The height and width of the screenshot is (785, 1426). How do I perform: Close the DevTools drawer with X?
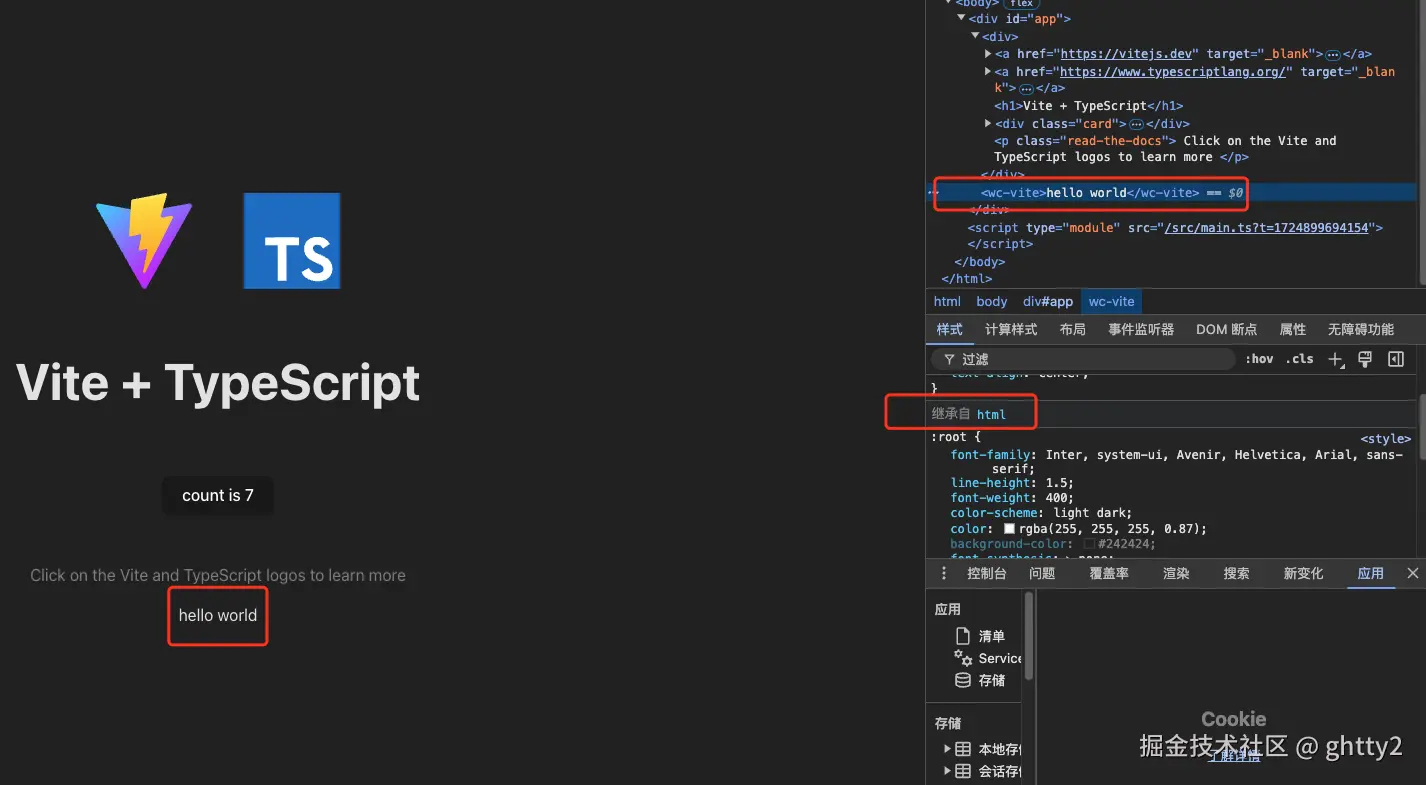(x=1413, y=573)
